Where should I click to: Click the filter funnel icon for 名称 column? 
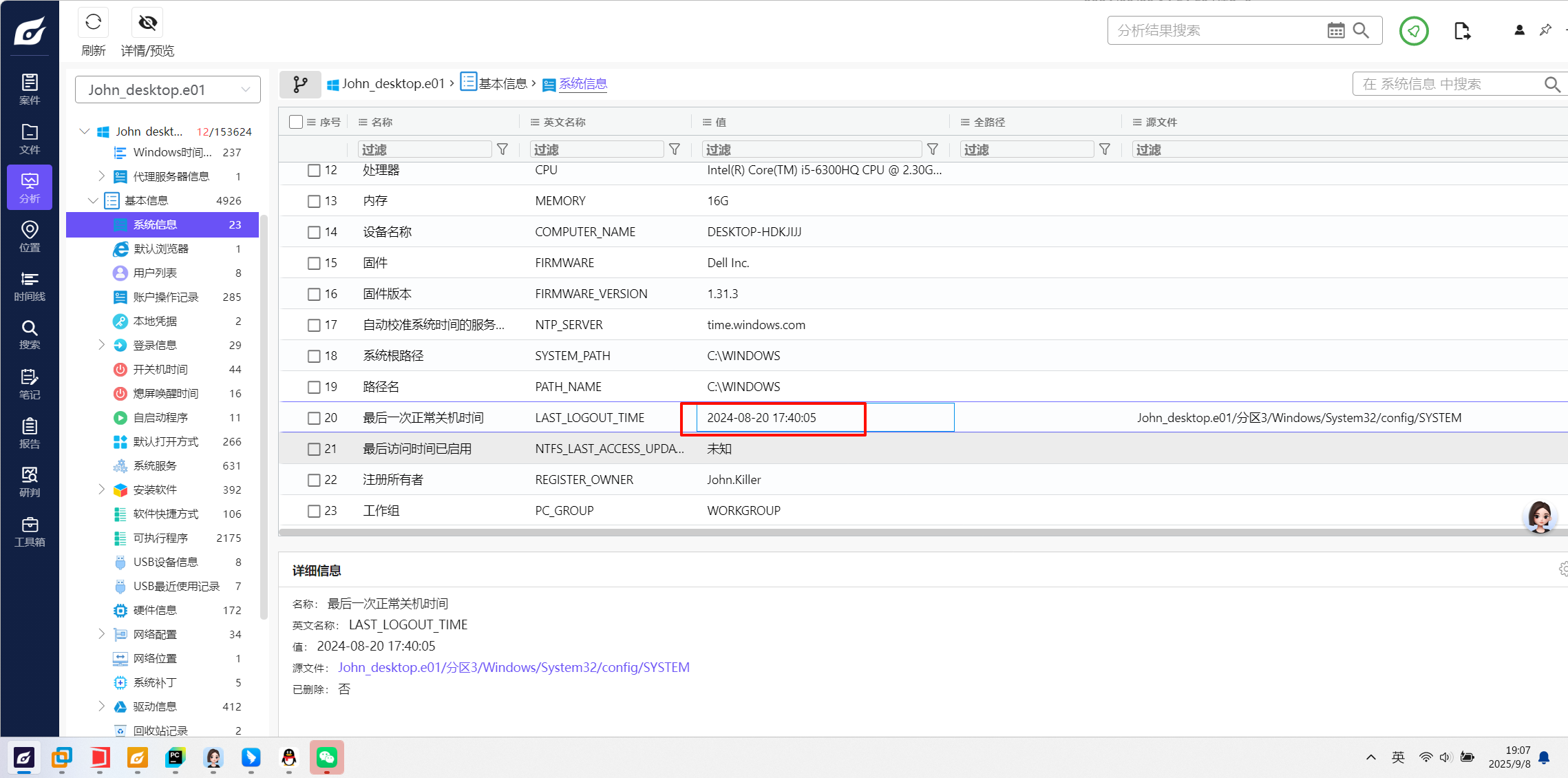[502, 149]
